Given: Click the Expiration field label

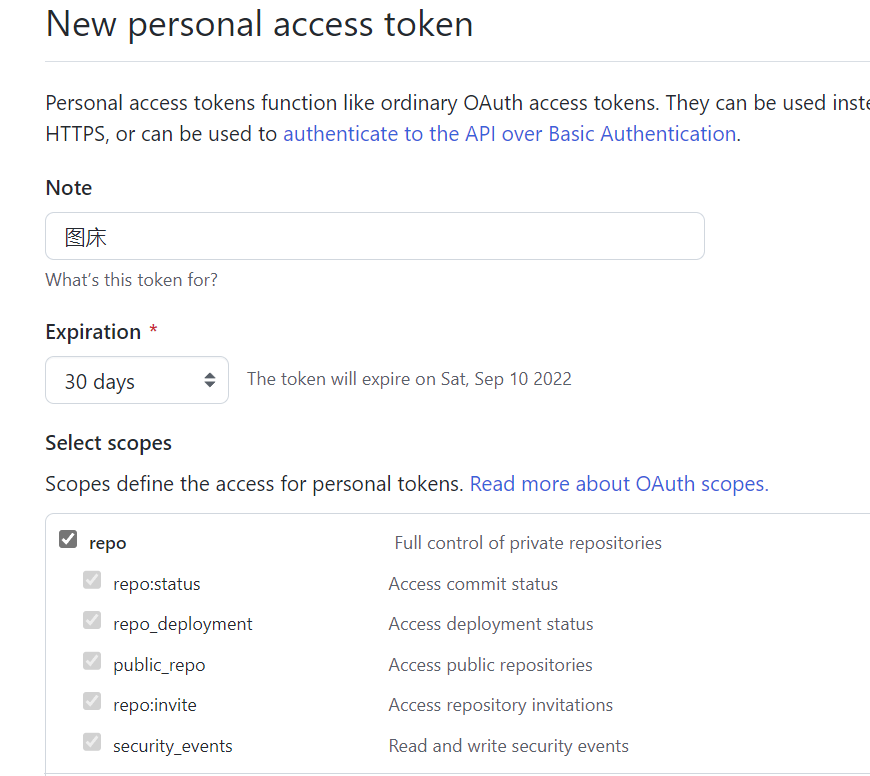Looking at the screenshot, I should (x=93, y=332).
